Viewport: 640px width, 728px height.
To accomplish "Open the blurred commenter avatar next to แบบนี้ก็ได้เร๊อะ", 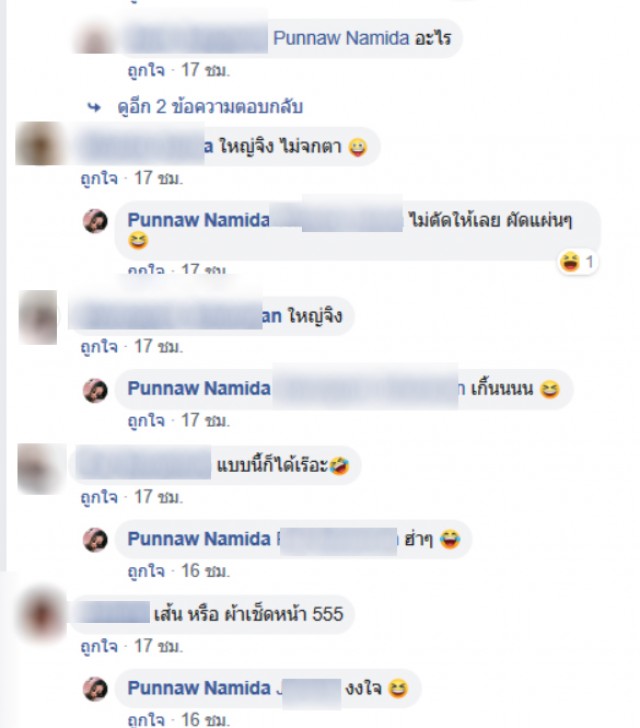I will [x=39, y=468].
